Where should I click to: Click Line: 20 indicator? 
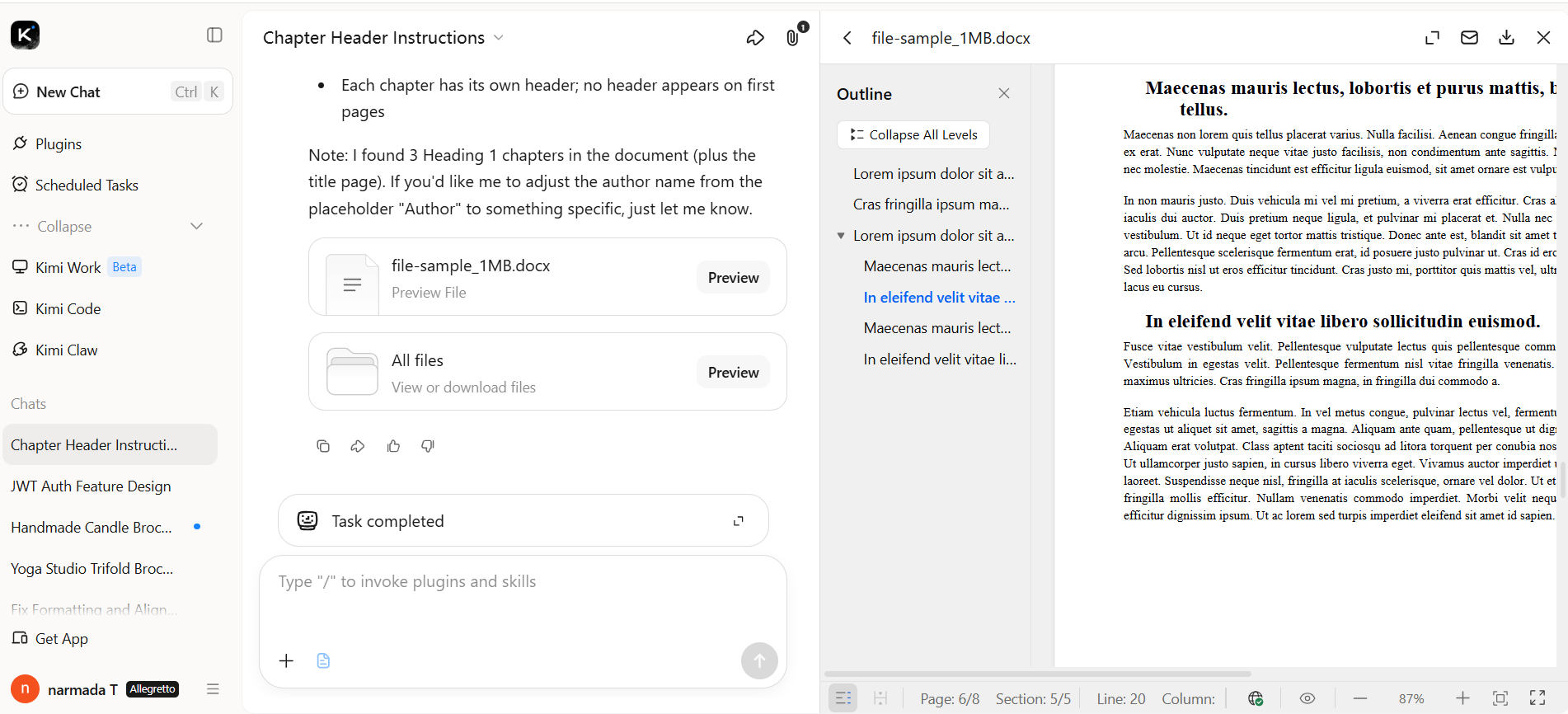[1120, 698]
